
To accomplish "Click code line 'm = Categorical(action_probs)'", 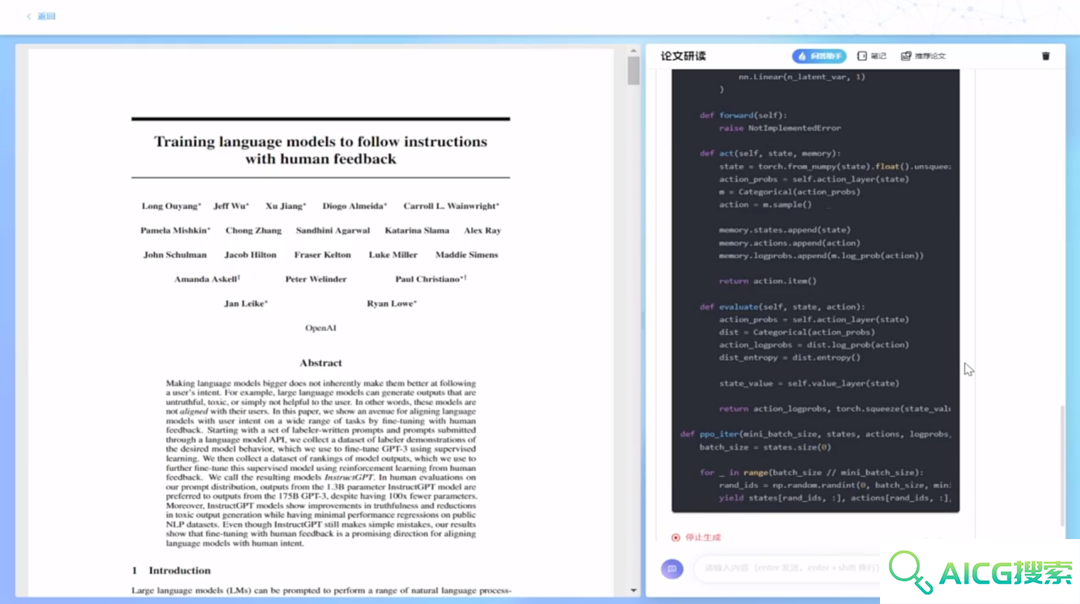I will pyautogui.click(x=789, y=191).
